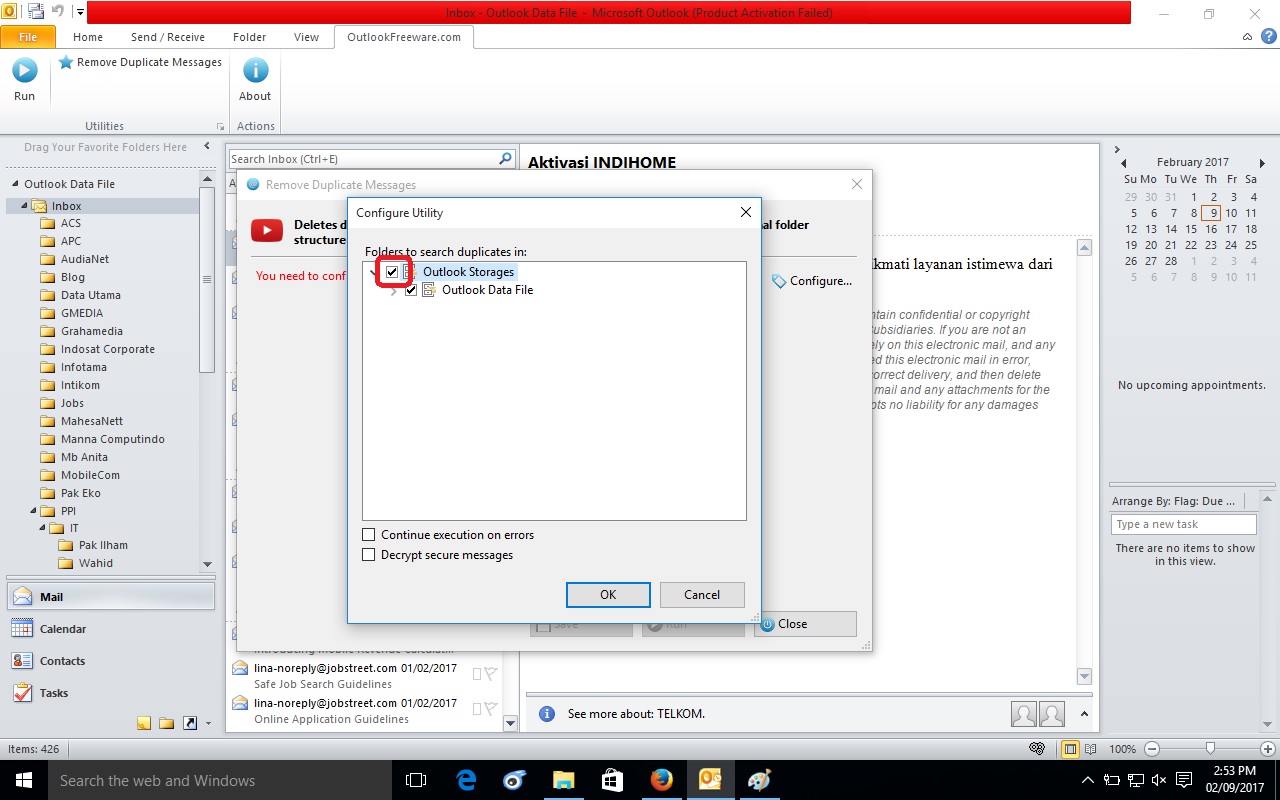Click the Undo icon in the quick access toolbar
Image resolution: width=1280 pixels, height=800 pixels.
pyautogui.click(x=57, y=10)
